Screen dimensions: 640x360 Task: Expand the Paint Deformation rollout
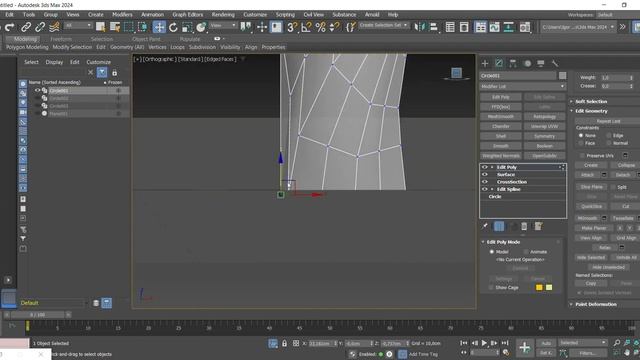point(596,304)
